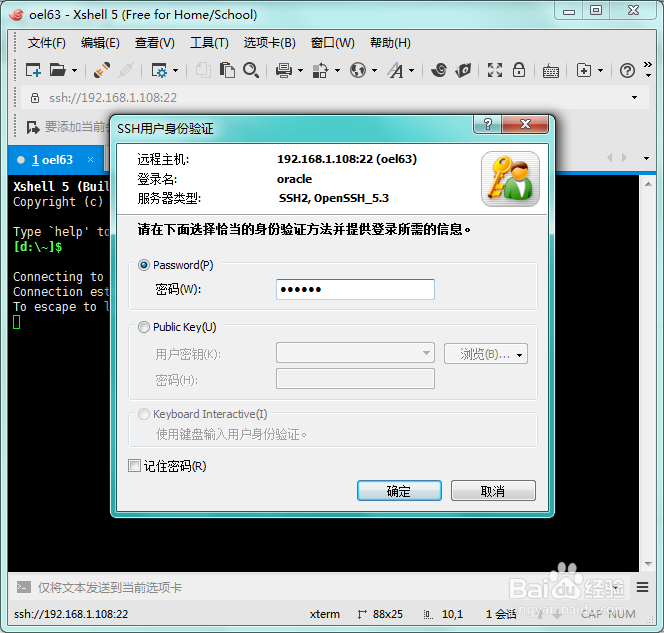This screenshot has height=633, width=664.
Task: Open the 帮助(H) menu
Action: [x=390, y=43]
